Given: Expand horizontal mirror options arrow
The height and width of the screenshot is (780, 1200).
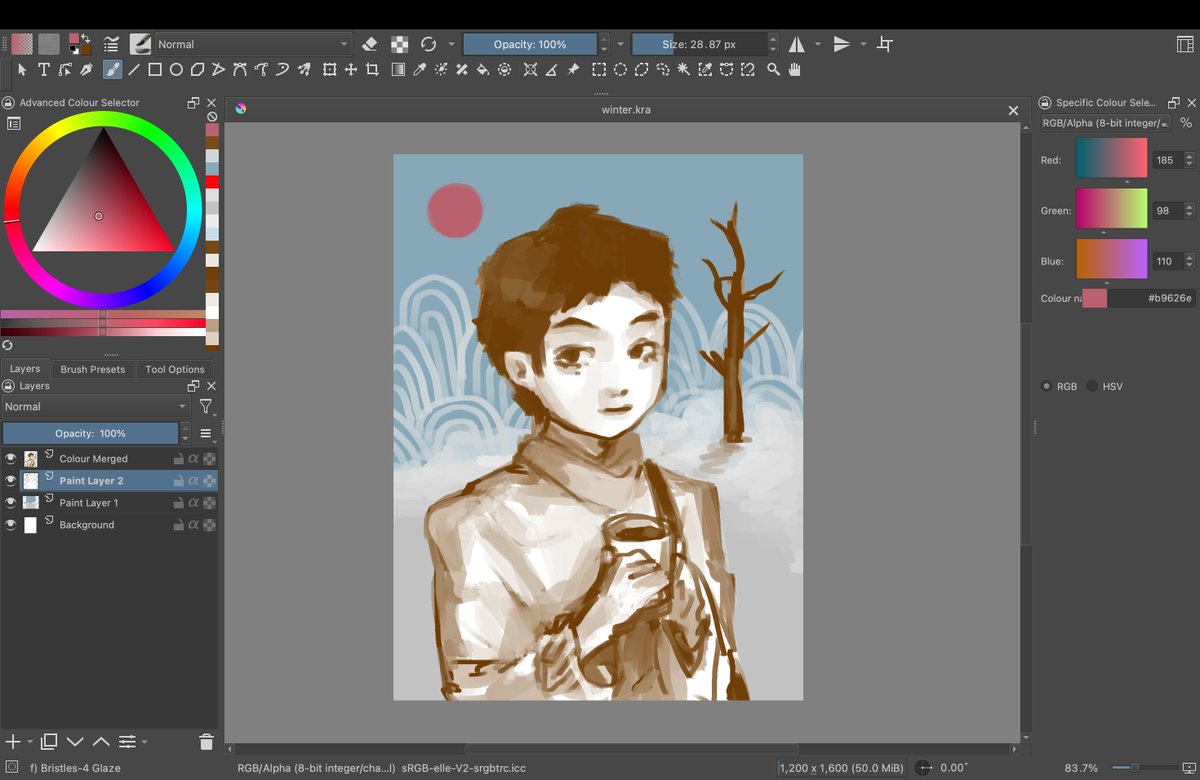Looking at the screenshot, I should coord(818,44).
